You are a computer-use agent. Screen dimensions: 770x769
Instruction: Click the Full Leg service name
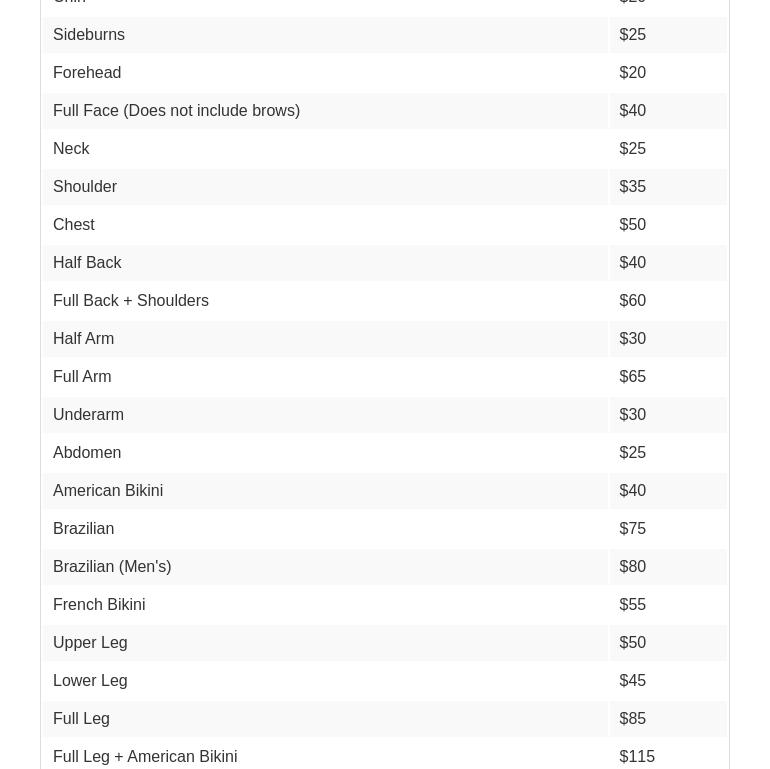point(81,719)
